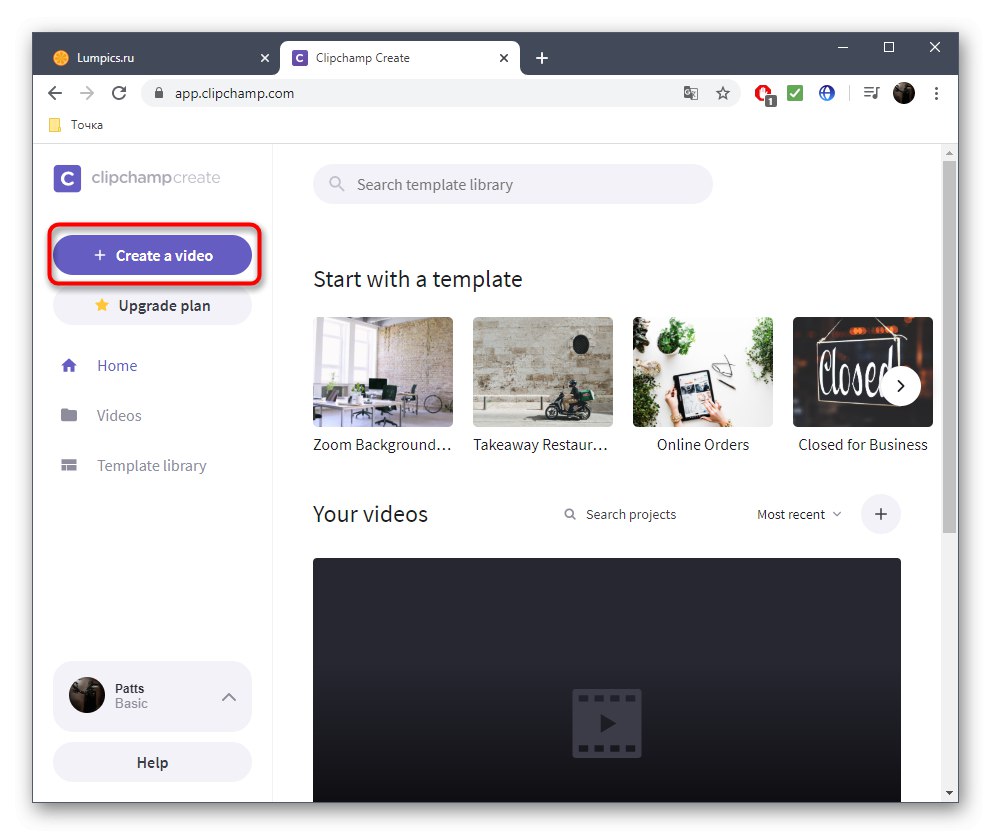Click the Create a video button

coord(152,255)
